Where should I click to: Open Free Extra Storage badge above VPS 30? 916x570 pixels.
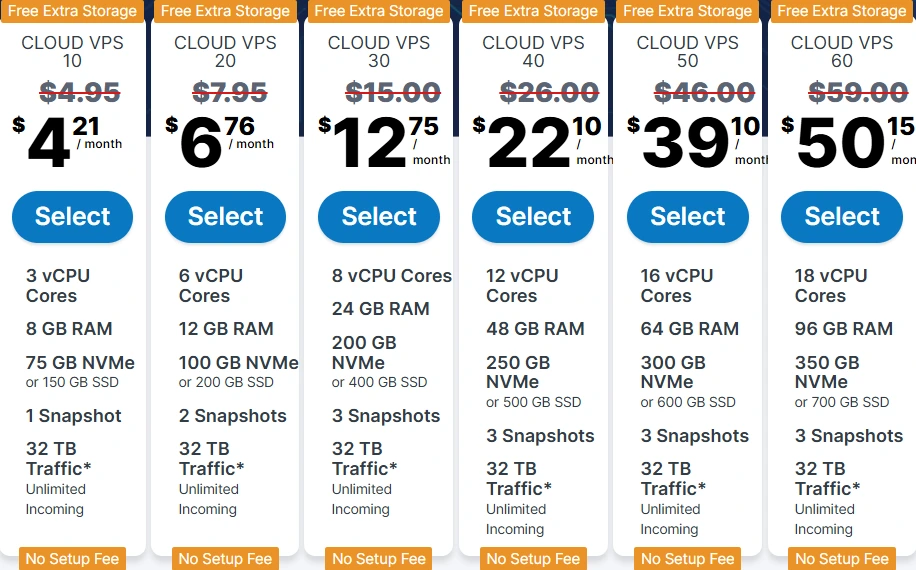(379, 11)
